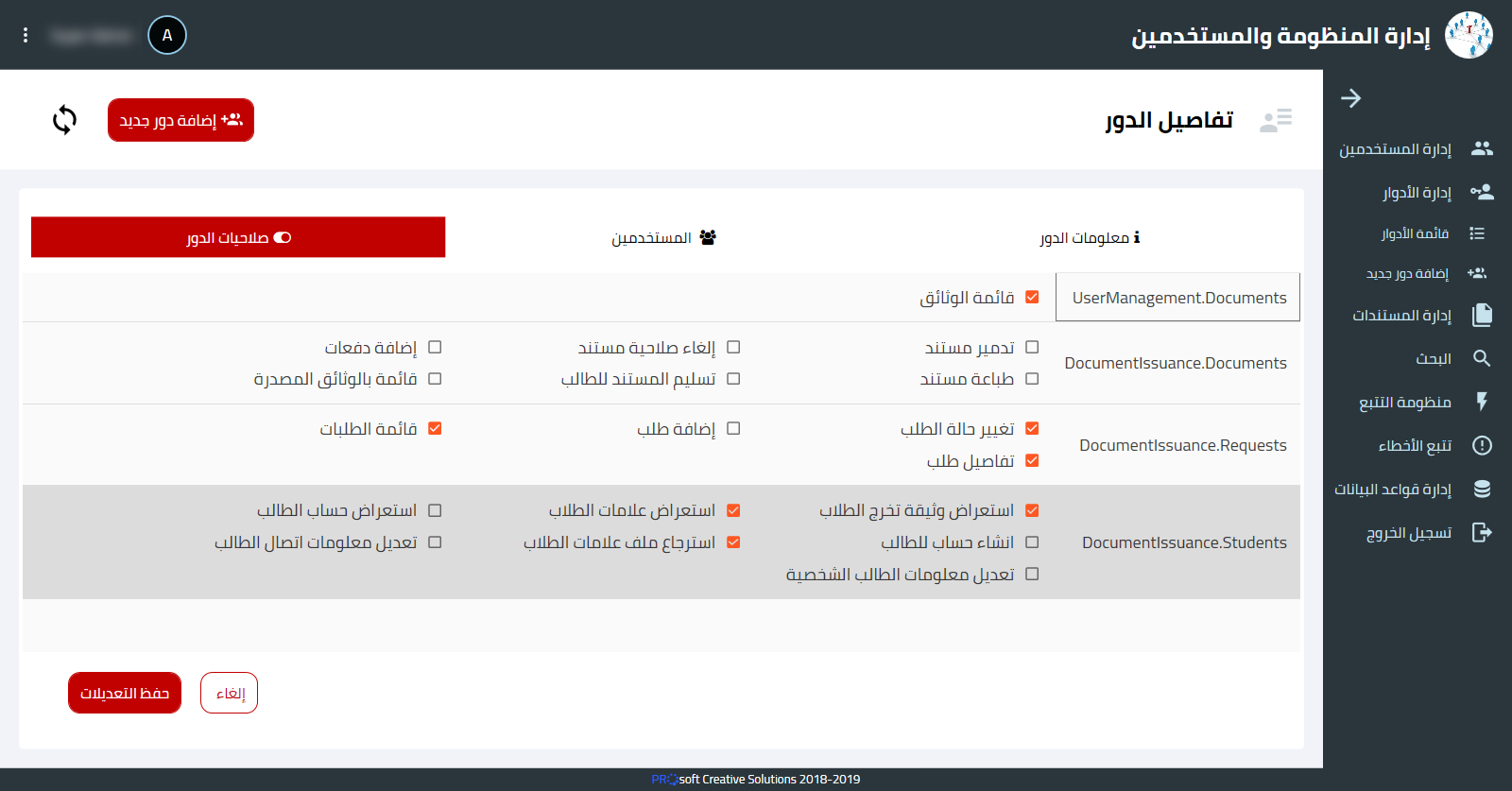The width and height of the screenshot is (1512, 791).
Task: Click the تسجيل الخروج logout icon
Action: 1482,532
